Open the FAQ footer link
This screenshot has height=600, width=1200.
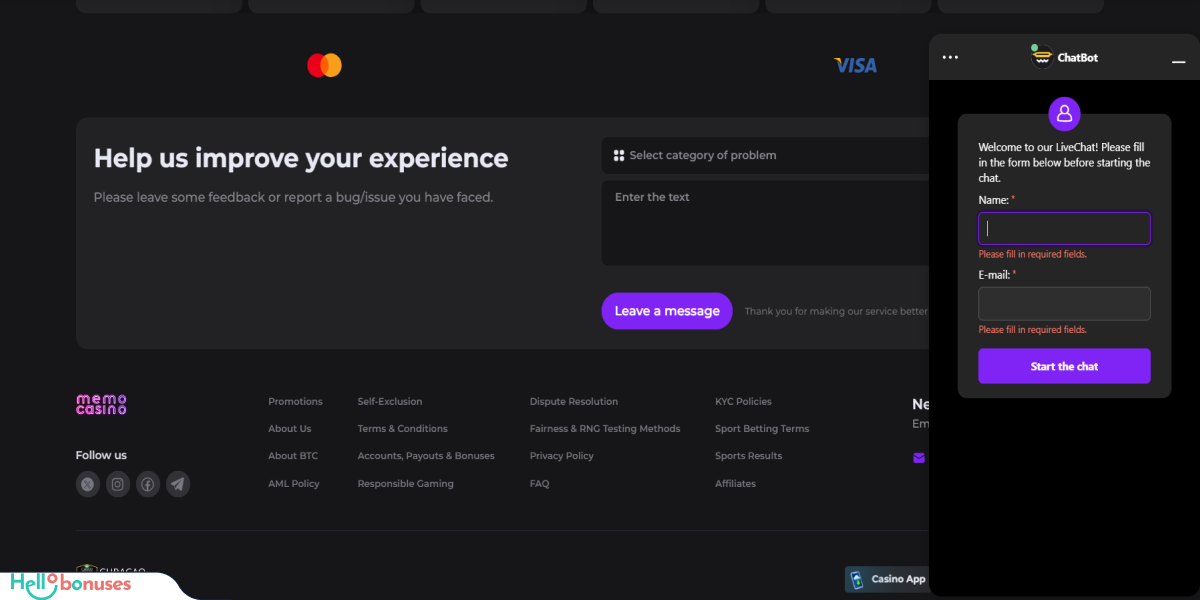[x=539, y=483]
